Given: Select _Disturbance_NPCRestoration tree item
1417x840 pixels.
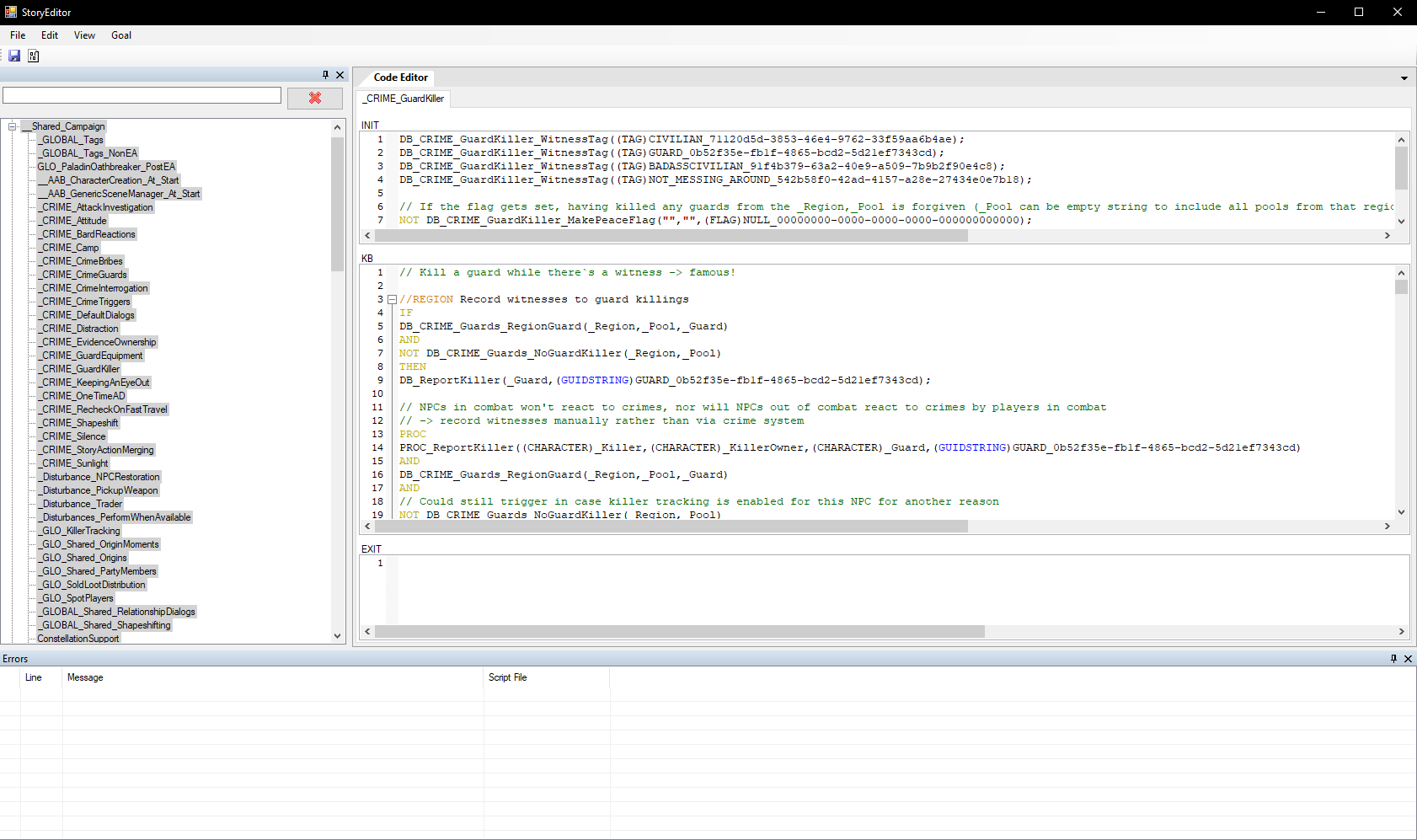Looking at the screenshot, I should [99, 477].
